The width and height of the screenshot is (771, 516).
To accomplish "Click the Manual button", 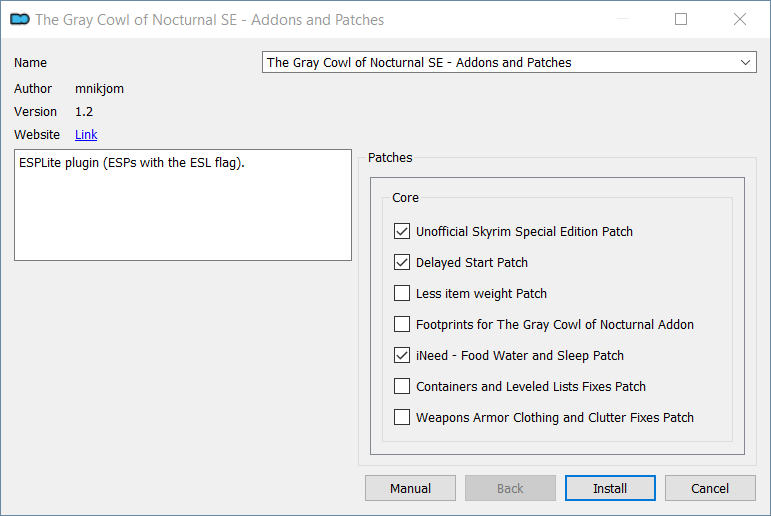I will click(x=410, y=488).
